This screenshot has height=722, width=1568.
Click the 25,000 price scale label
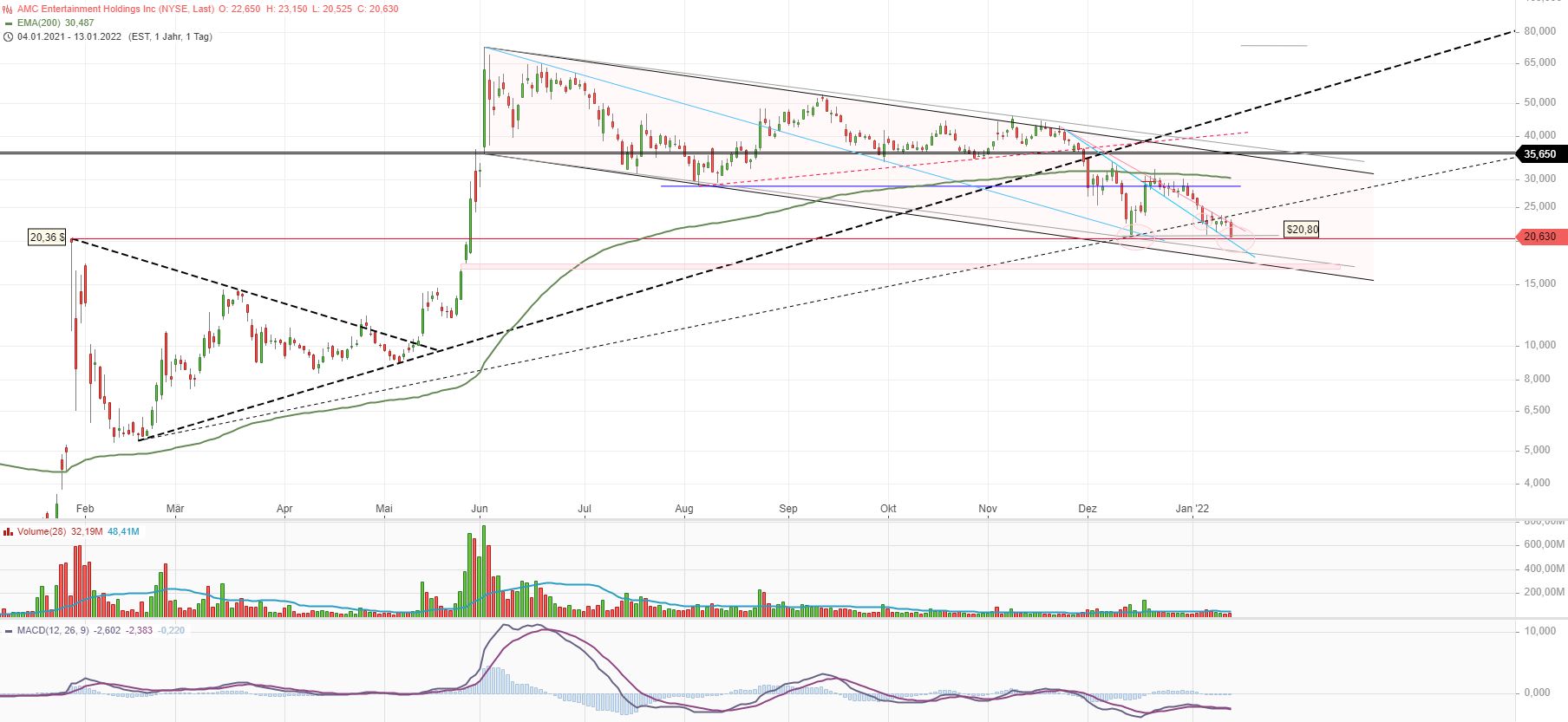point(1539,206)
